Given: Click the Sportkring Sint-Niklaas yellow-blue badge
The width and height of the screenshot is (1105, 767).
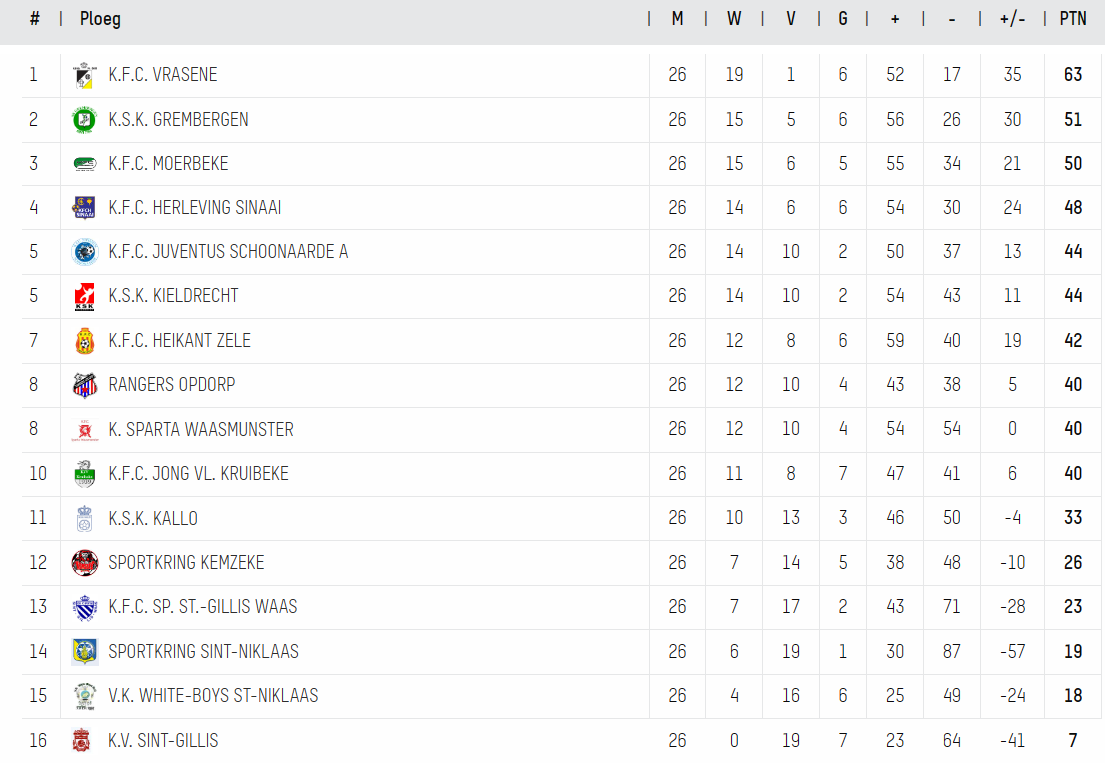Looking at the screenshot, I should [85, 651].
